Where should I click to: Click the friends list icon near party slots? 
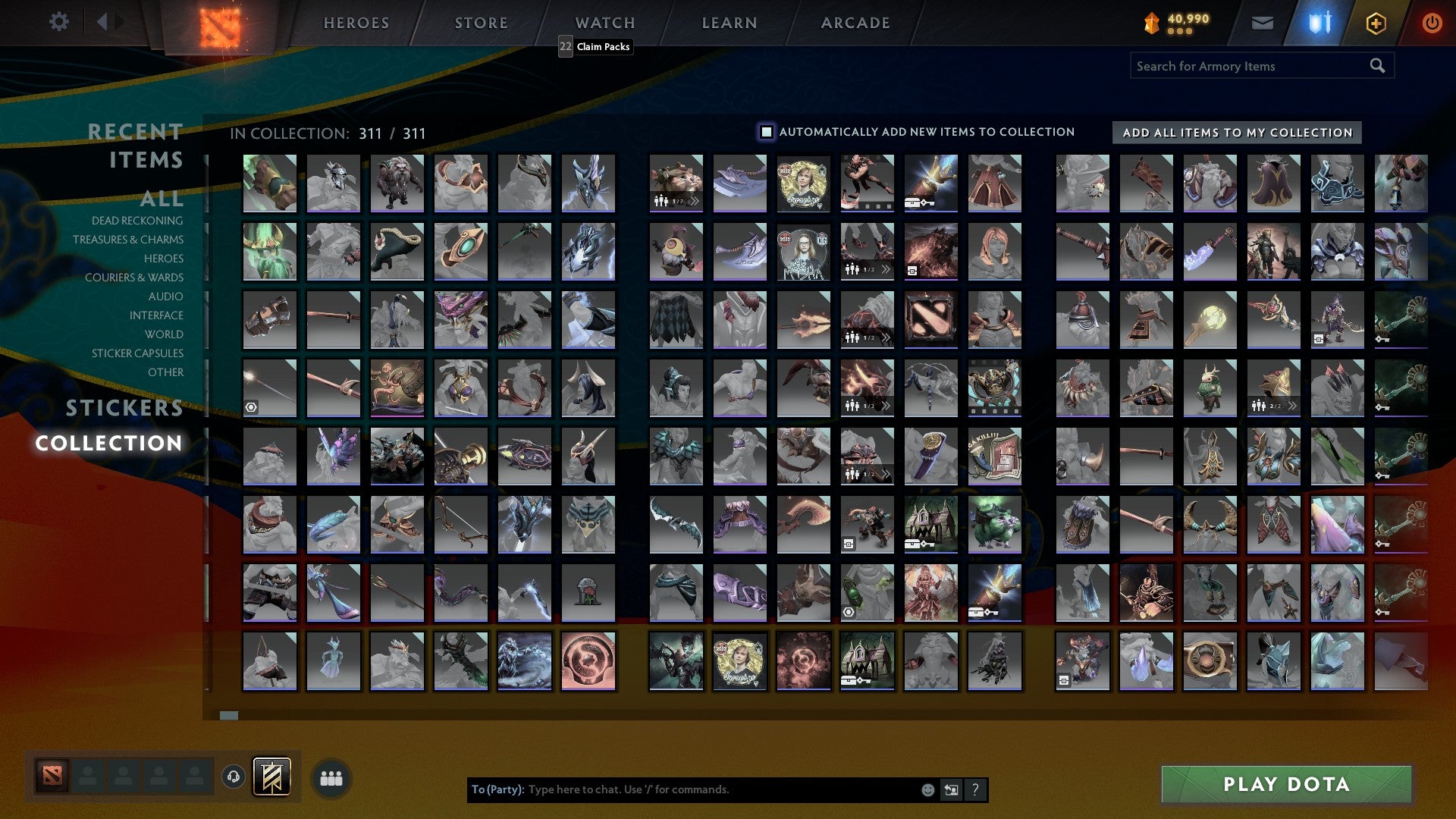pyautogui.click(x=331, y=777)
